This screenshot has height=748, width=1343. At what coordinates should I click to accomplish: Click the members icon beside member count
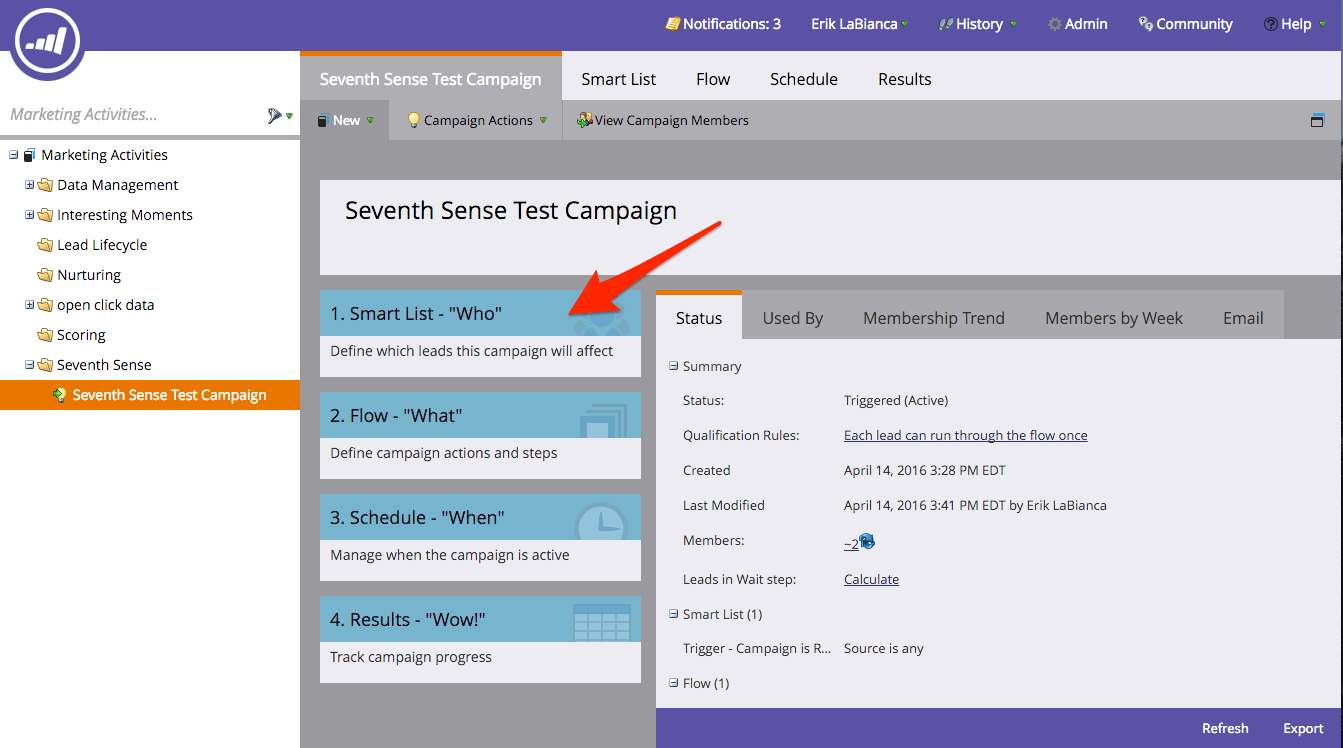[x=867, y=542]
